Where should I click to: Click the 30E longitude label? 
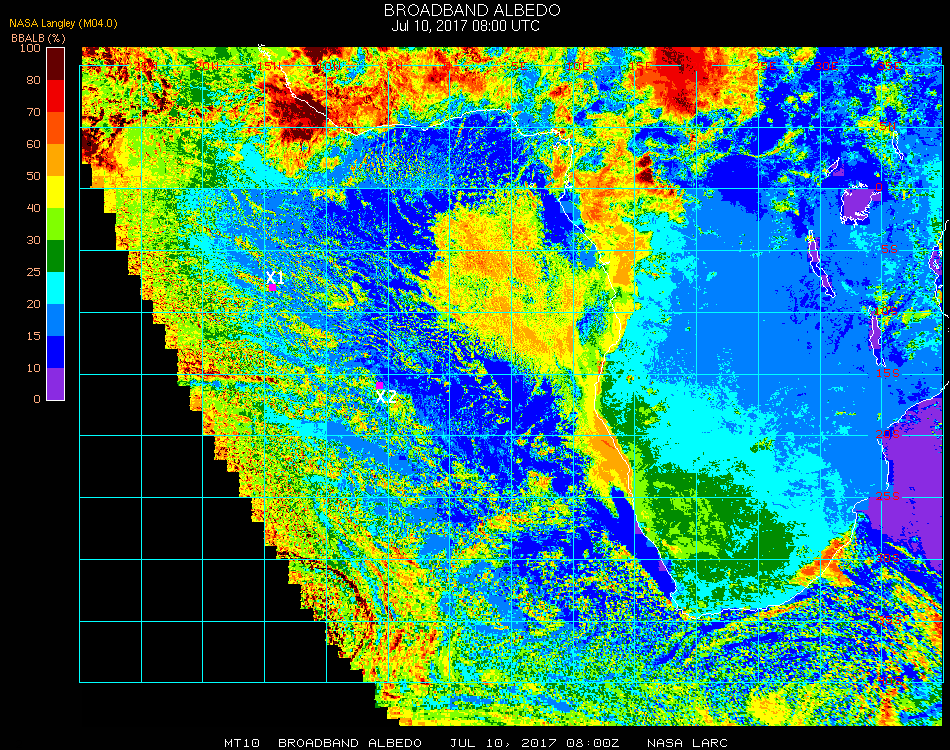click(x=826, y=65)
